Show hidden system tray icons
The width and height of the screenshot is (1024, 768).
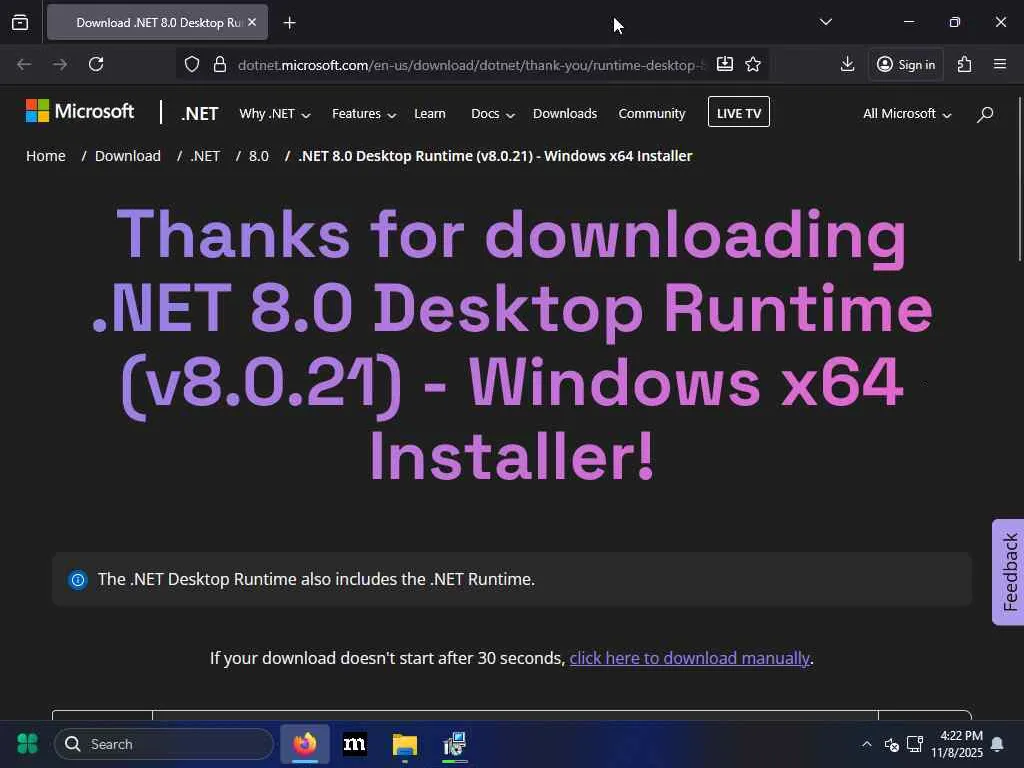click(x=867, y=744)
